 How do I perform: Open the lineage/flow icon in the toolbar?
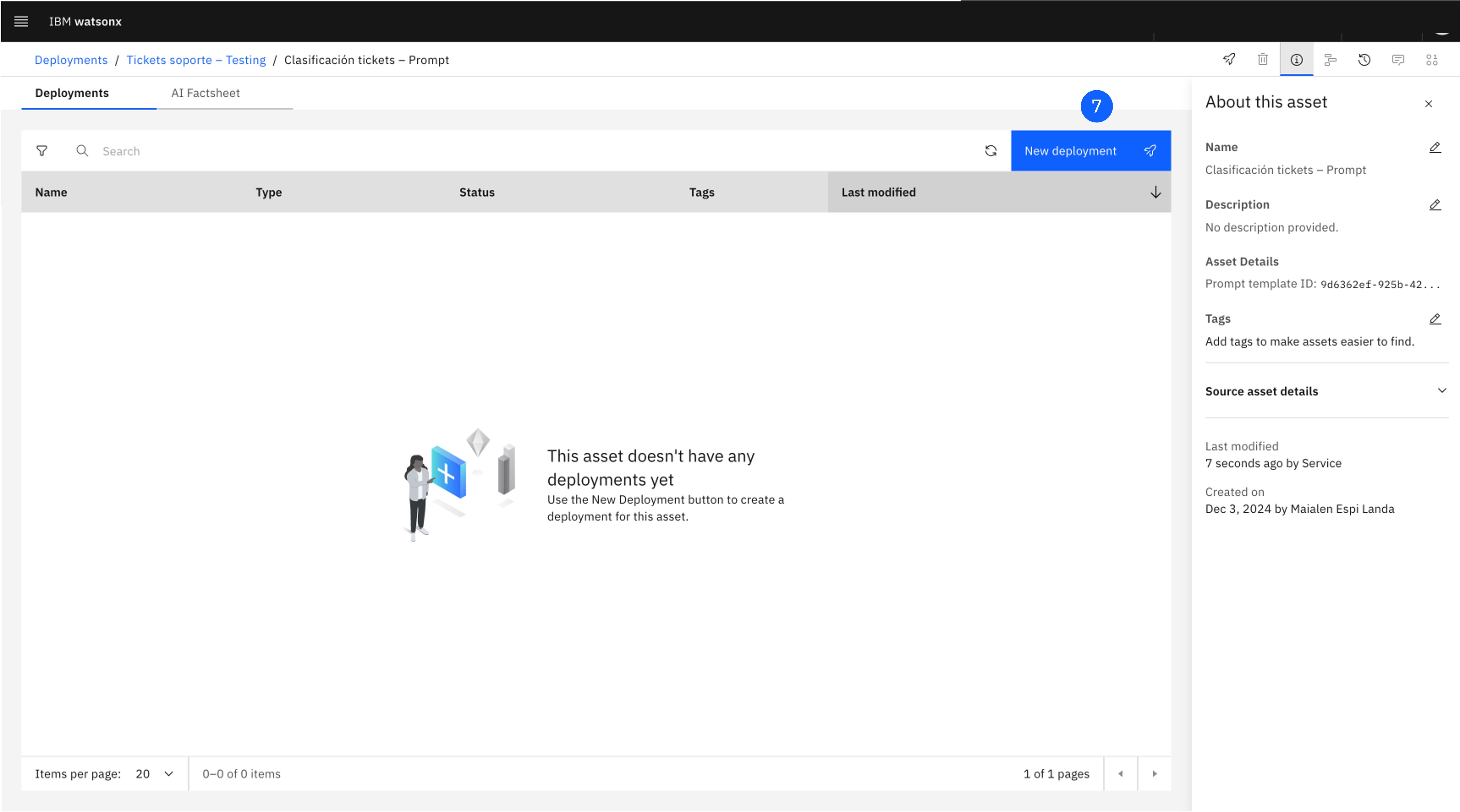pyautogui.click(x=1330, y=59)
